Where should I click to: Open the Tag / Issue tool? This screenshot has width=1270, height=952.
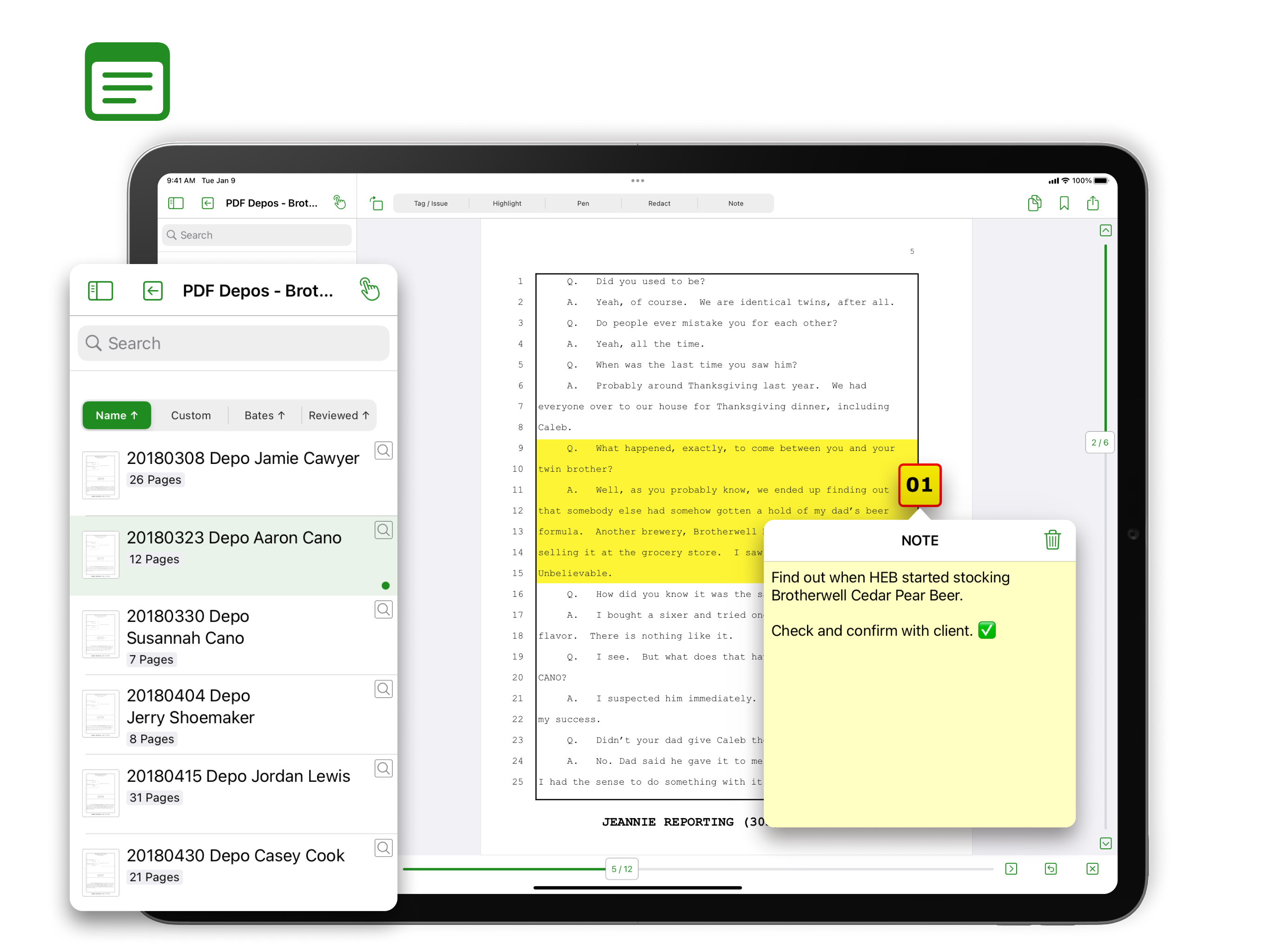pos(430,203)
